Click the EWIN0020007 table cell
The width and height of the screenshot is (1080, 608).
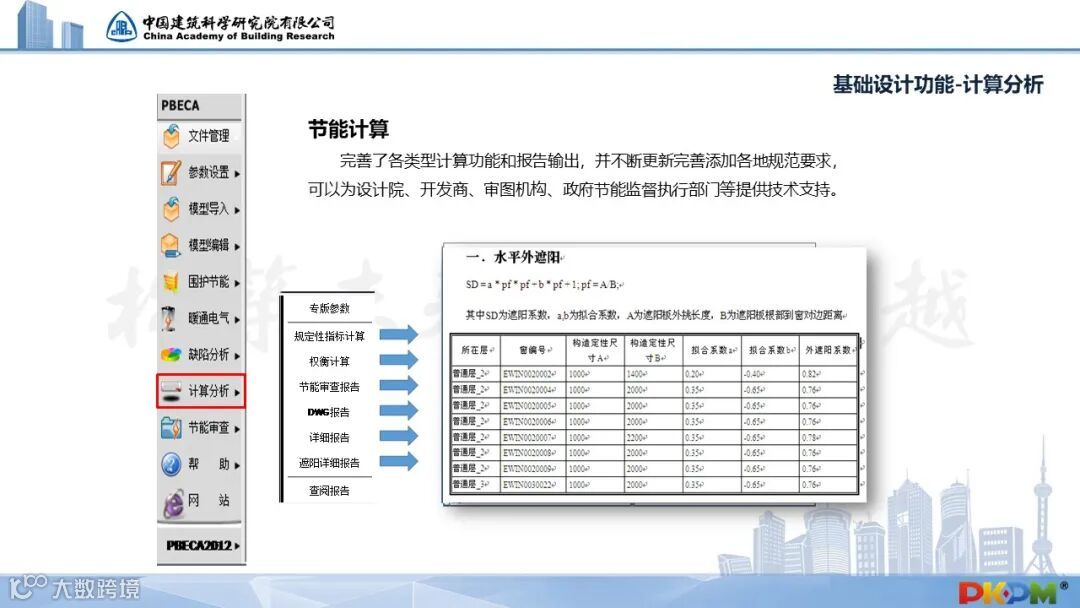(534, 437)
